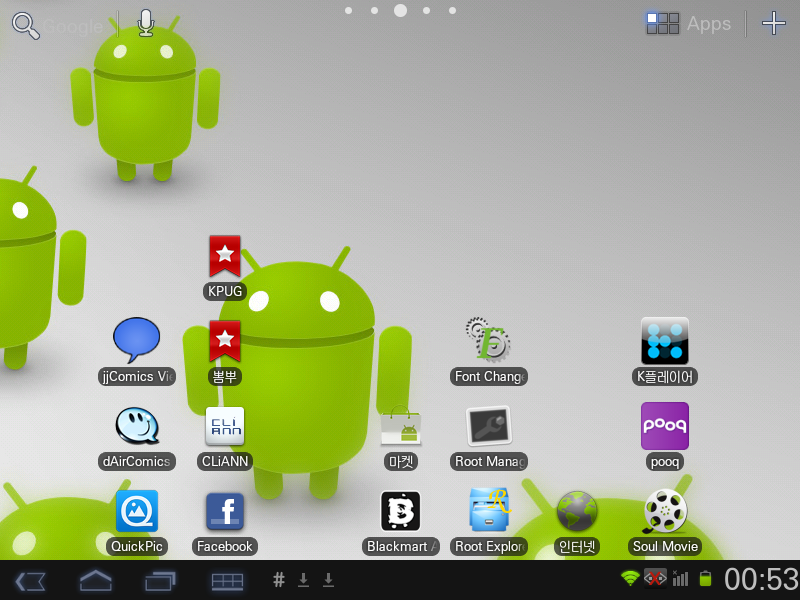The height and width of the screenshot is (600, 800).
Task: Launch the Root Explorer app
Action: coord(488,522)
